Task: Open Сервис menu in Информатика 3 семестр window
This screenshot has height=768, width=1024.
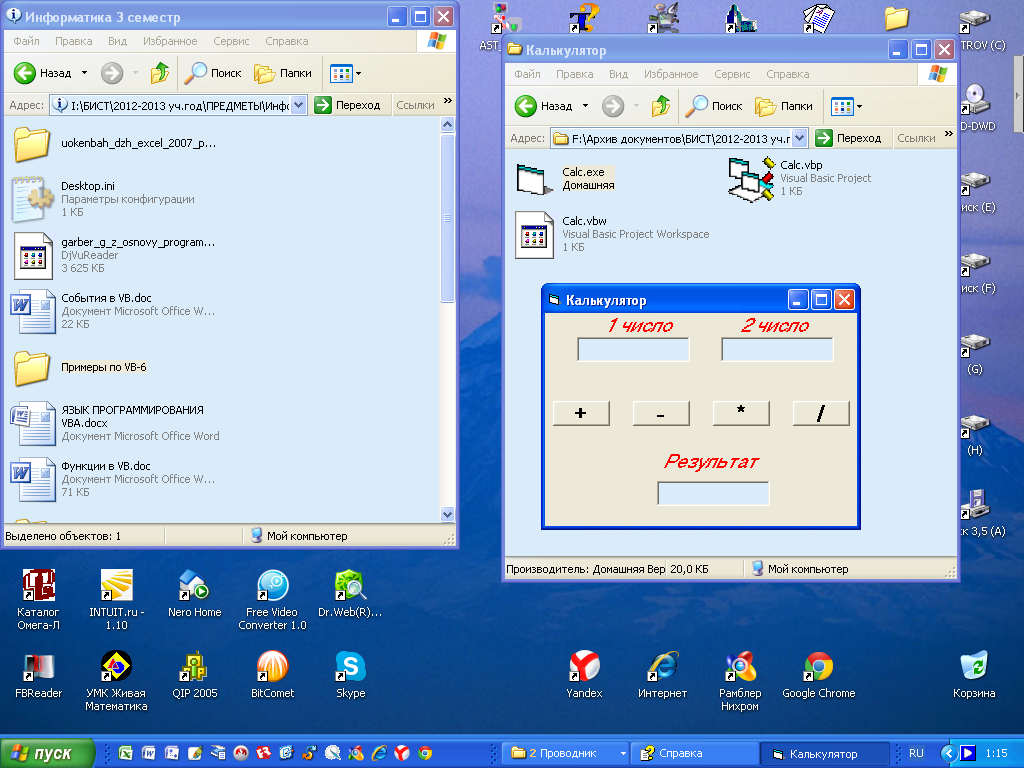Action: [231, 41]
